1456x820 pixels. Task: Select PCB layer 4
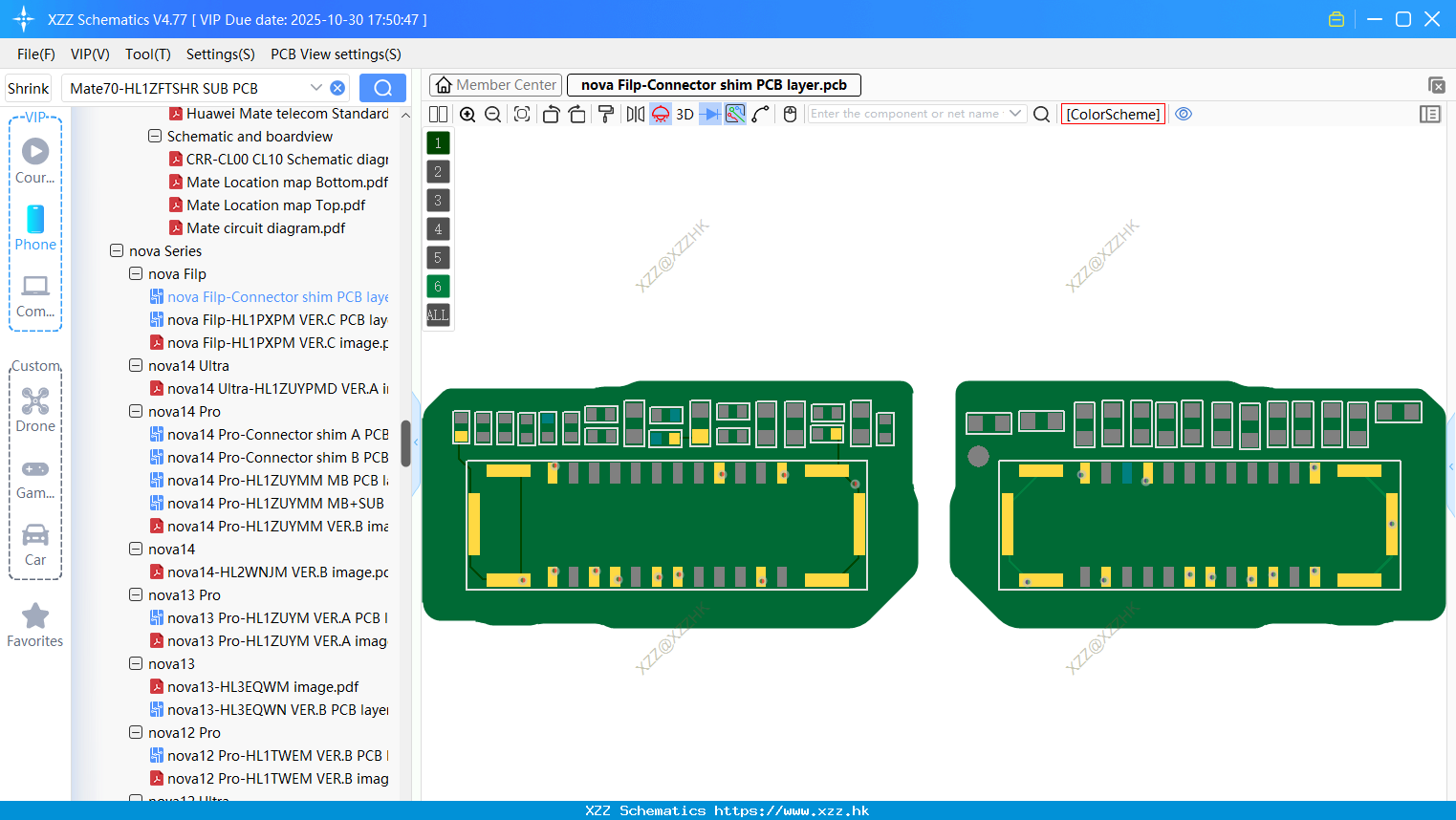point(438,229)
